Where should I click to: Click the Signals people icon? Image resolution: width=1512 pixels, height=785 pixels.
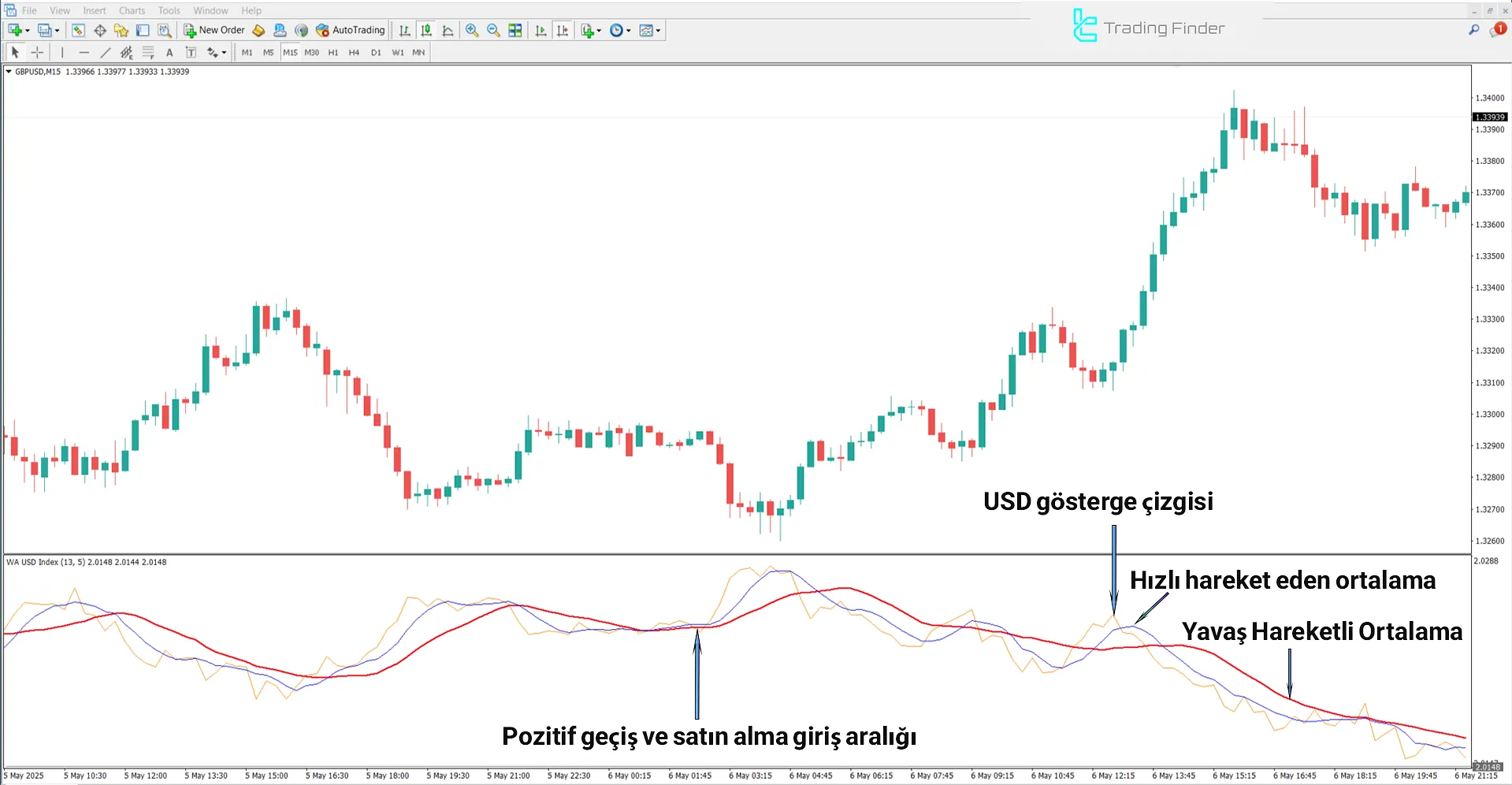click(x=280, y=30)
